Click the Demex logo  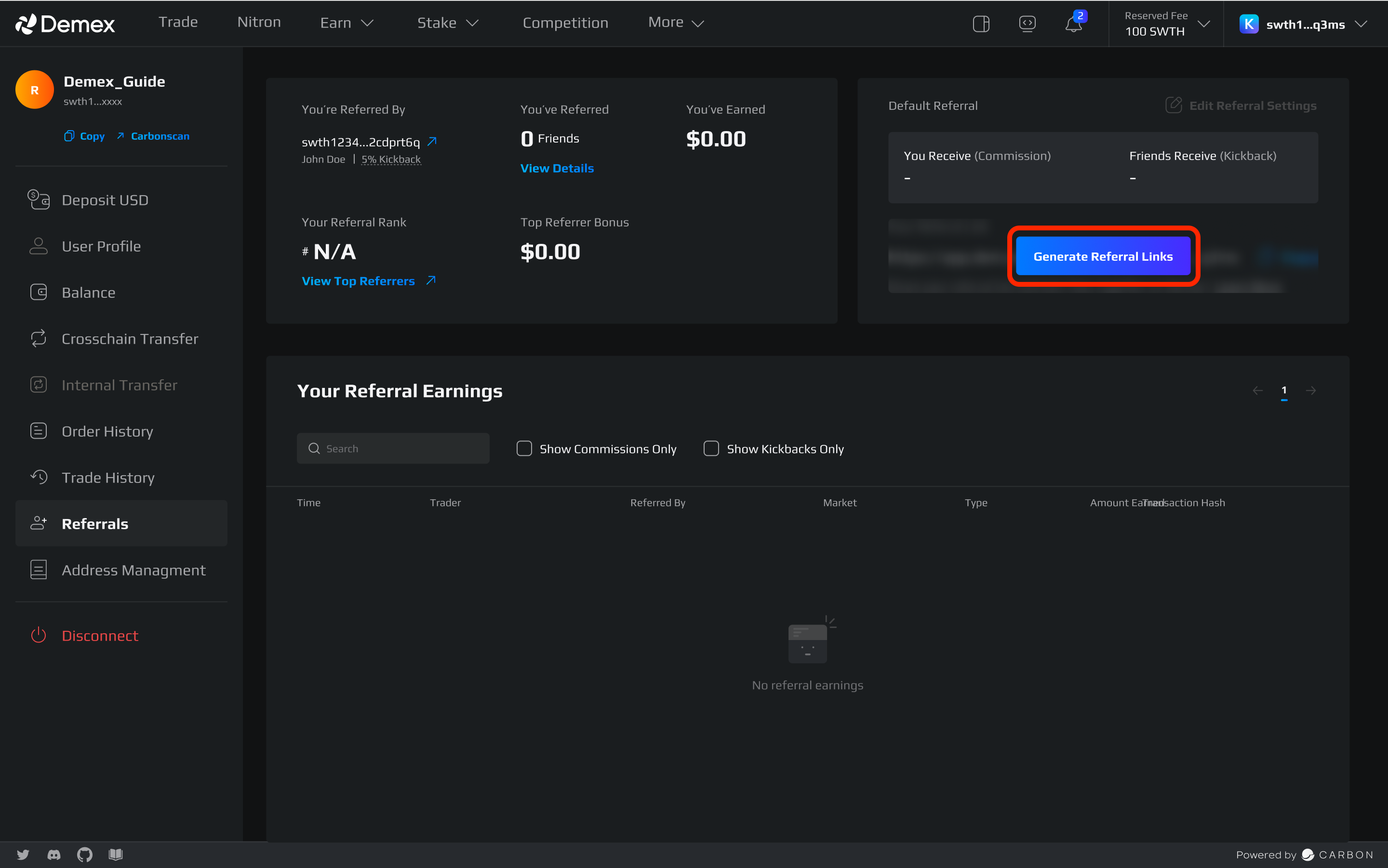pos(66,24)
